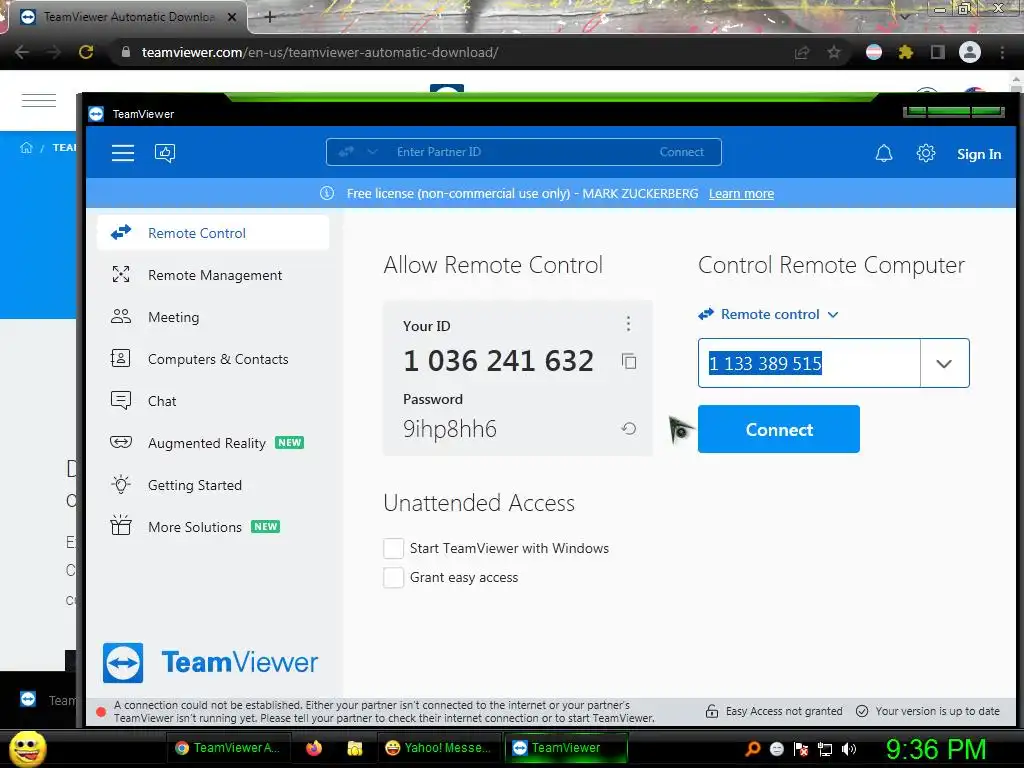The width and height of the screenshot is (1024, 768).
Task: Regenerate the random password
Action: [629, 429]
